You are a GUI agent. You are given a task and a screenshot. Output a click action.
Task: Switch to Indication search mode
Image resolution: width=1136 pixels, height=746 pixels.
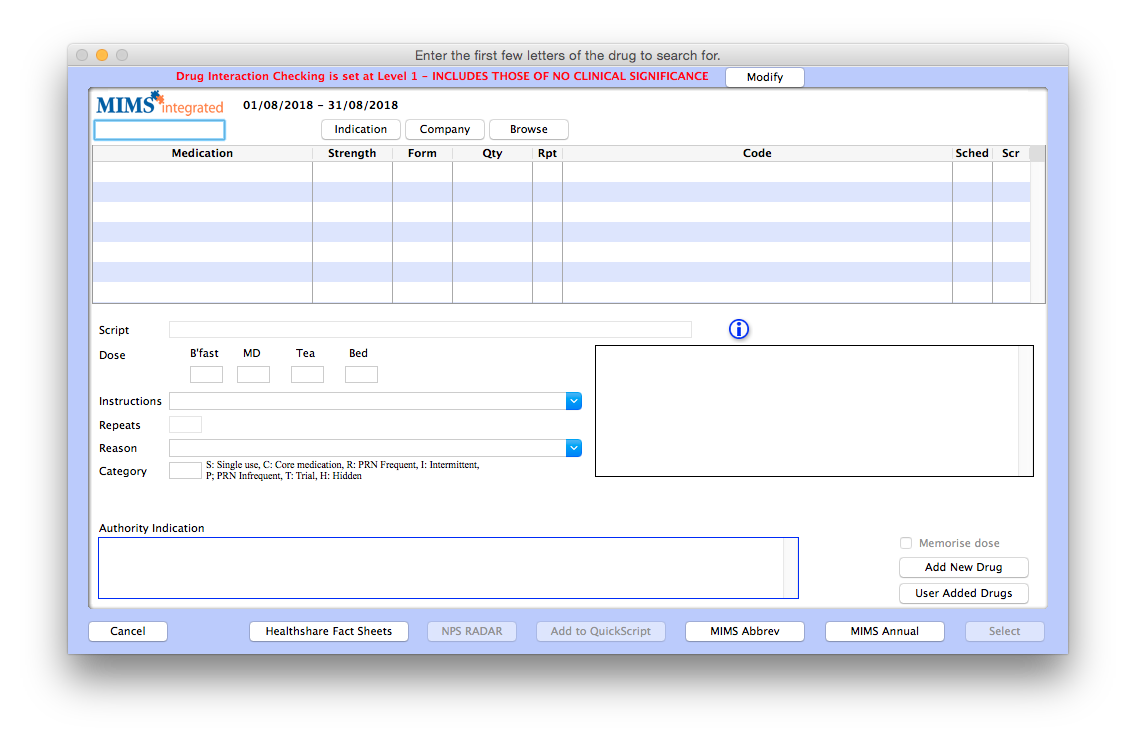click(x=360, y=129)
